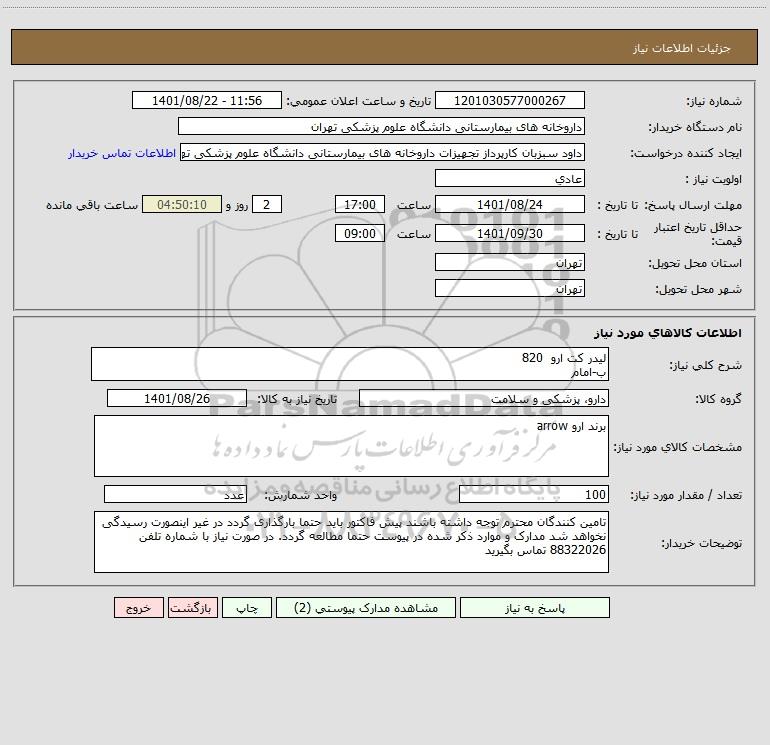The width and height of the screenshot is (770, 745).
Task: Click the label اولویت نیاز
Action: tap(714, 179)
